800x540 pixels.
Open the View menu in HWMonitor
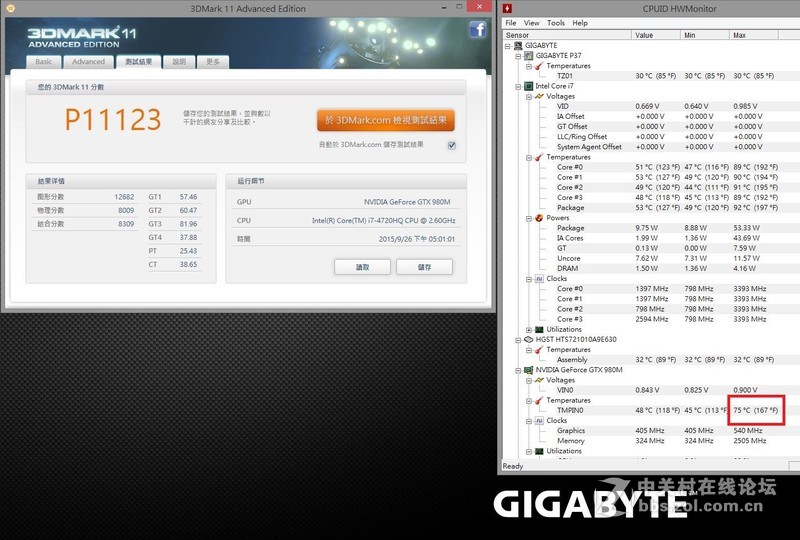pos(532,23)
